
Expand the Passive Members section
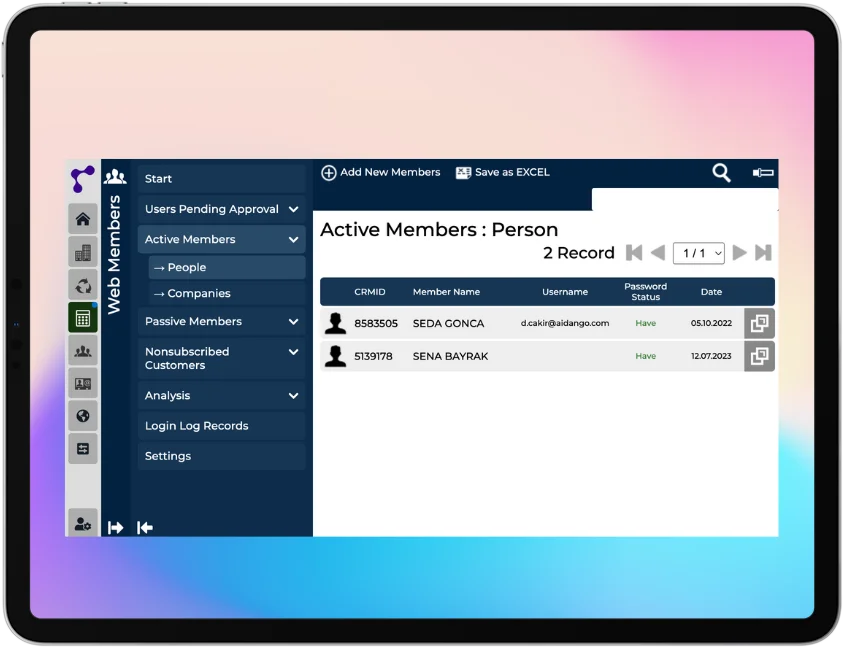click(293, 321)
